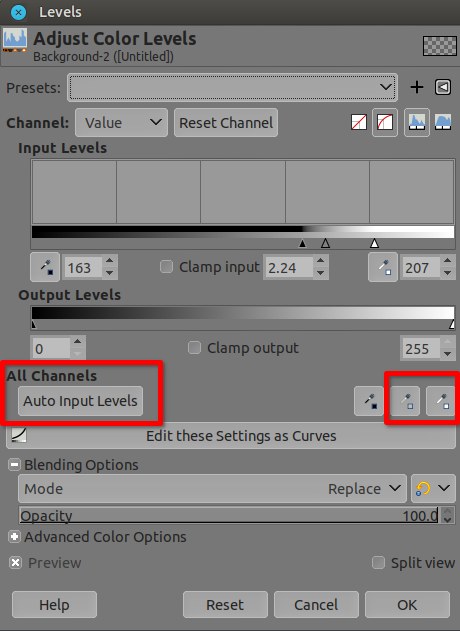Viewport: 460px width, 631px height.
Task: Open the Presets combo box
Action: (x=232, y=87)
